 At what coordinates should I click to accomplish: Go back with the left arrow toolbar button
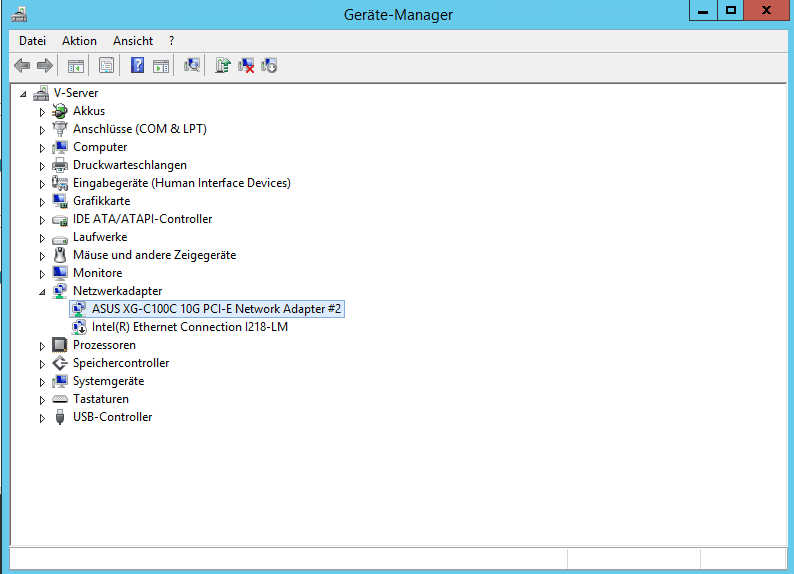[x=22, y=65]
